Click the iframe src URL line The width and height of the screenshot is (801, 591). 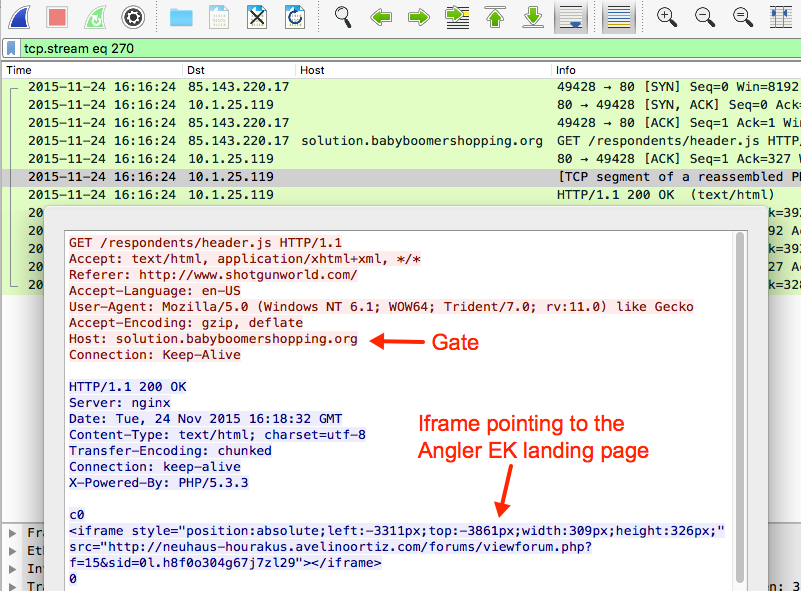click(330, 547)
